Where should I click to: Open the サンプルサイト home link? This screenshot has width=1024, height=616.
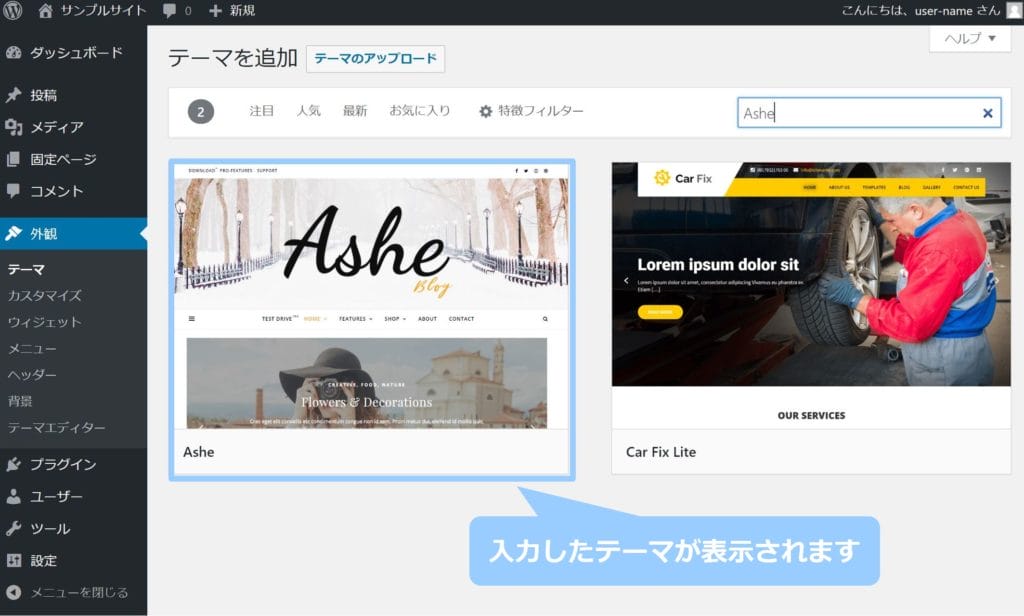[x=92, y=11]
